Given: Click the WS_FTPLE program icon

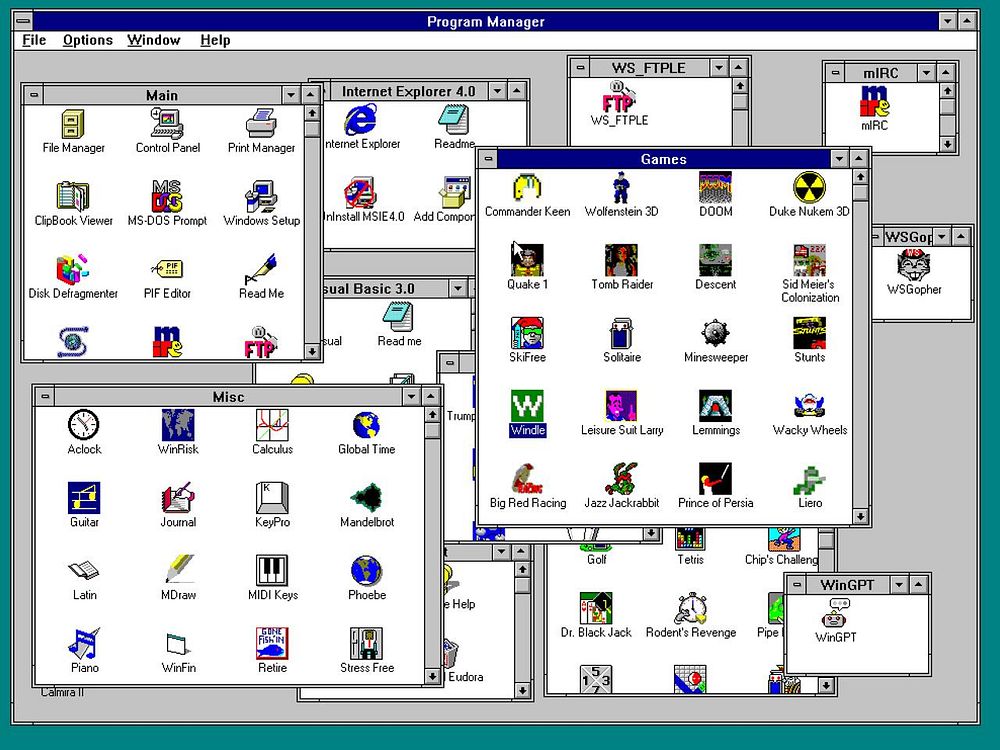Looking at the screenshot, I should 619,96.
